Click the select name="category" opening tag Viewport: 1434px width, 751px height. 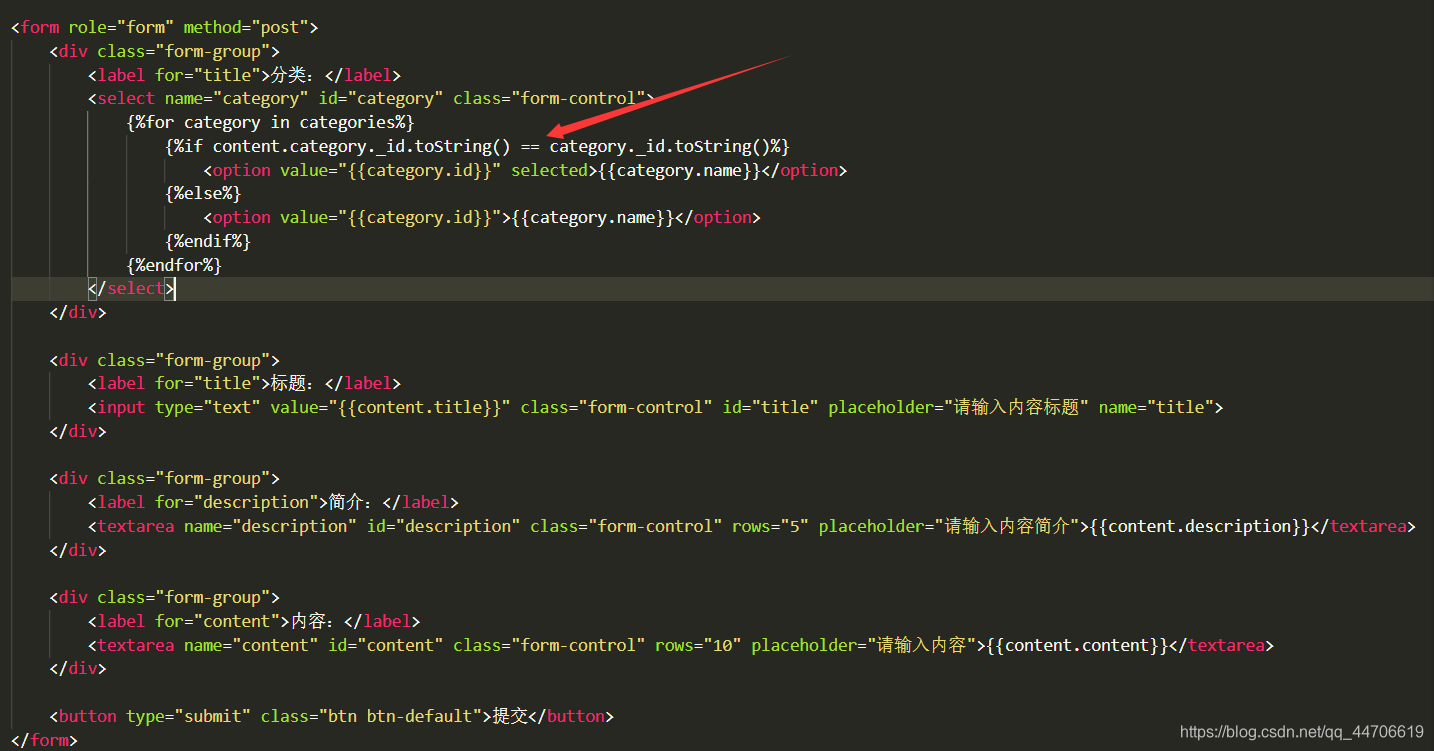[x=370, y=98]
